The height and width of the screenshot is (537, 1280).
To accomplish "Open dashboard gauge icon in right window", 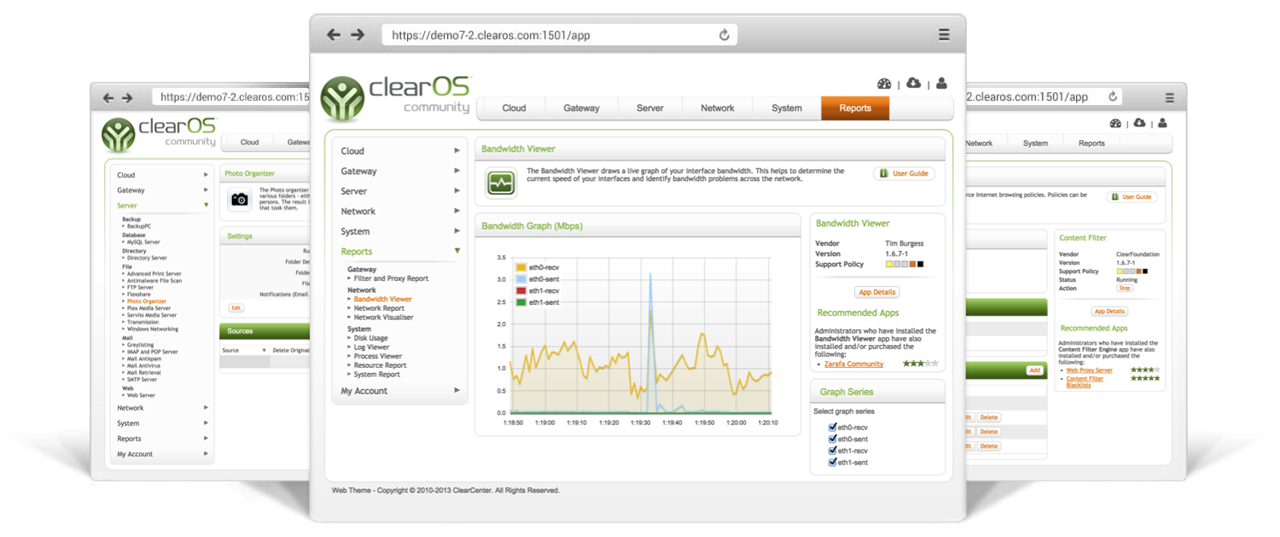I will (1116, 123).
